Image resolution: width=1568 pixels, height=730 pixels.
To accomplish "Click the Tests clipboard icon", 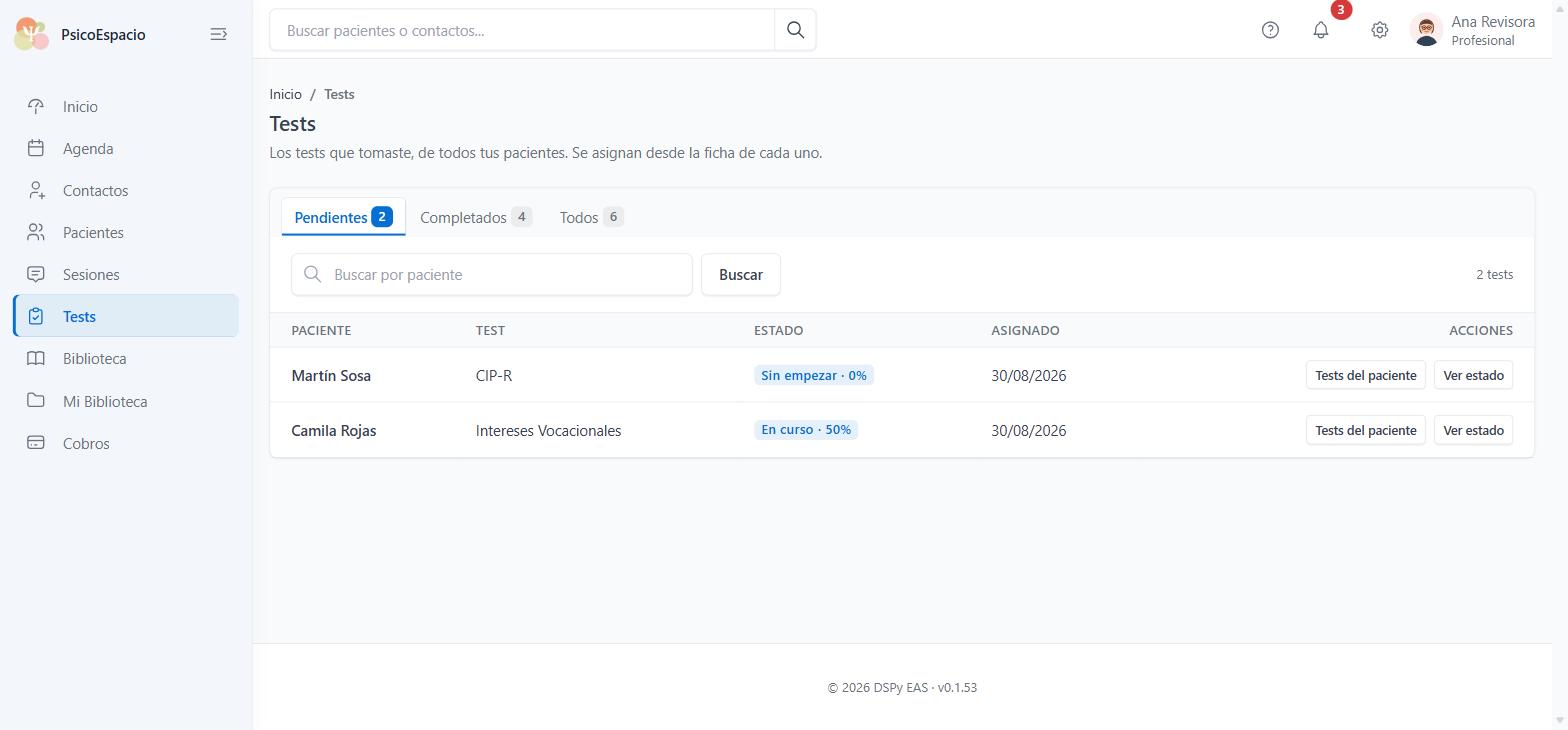I will coord(36,316).
